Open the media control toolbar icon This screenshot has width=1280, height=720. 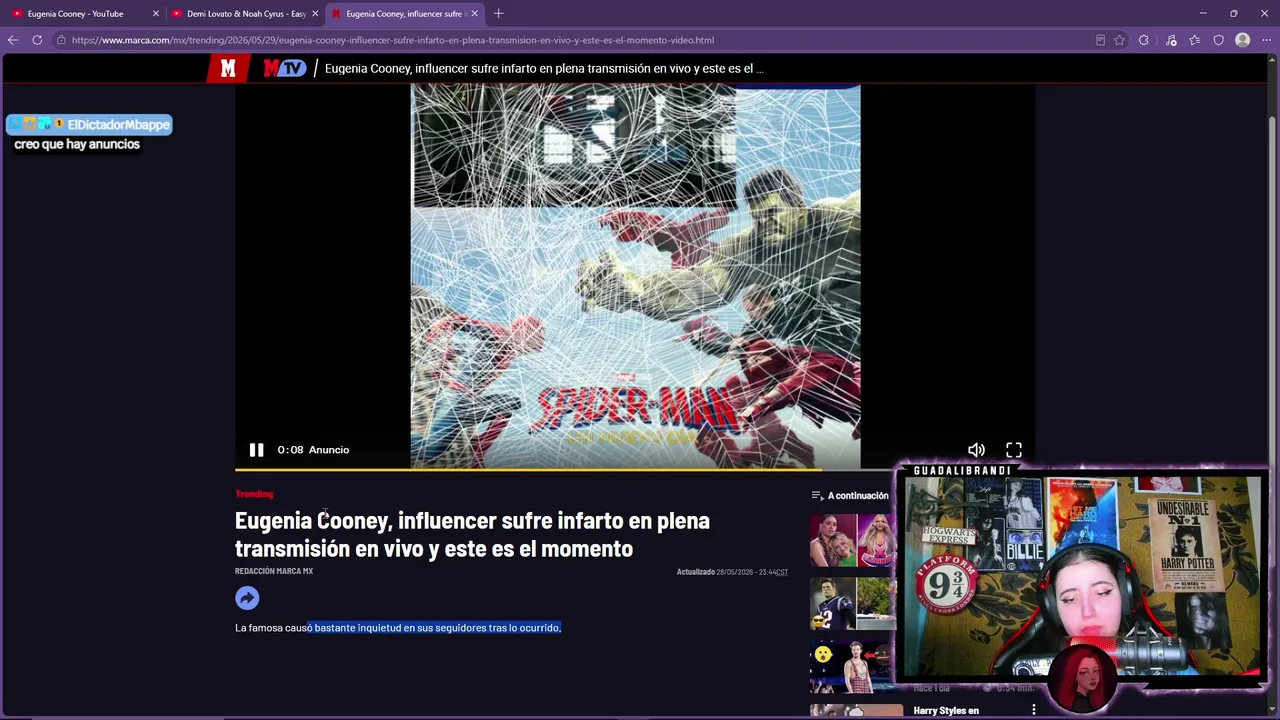click(1171, 40)
